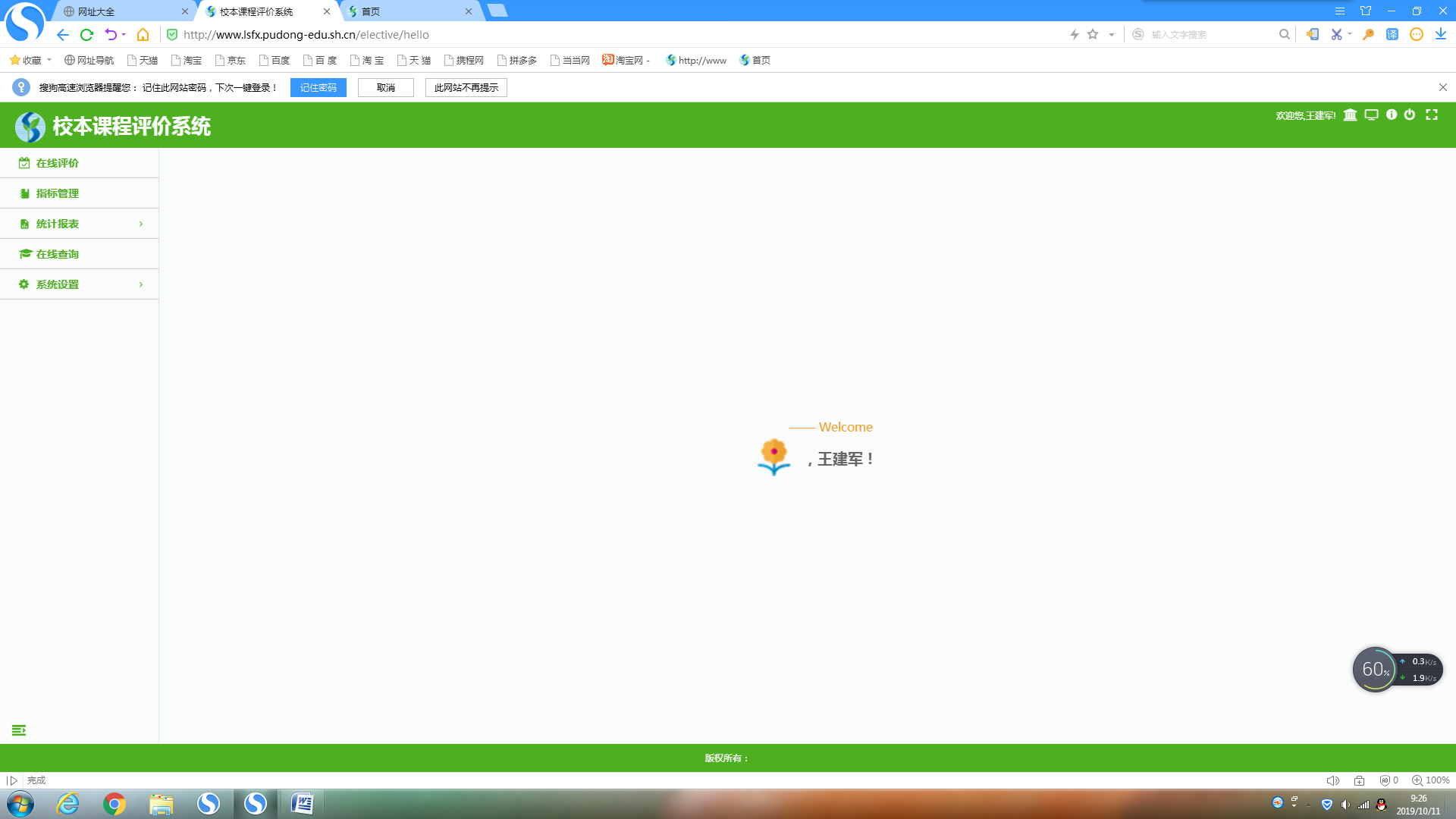The height and width of the screenshot is (819, 1456).
Task: Expand the 系统设置 submenu chevron
Action: coord(141,284)
